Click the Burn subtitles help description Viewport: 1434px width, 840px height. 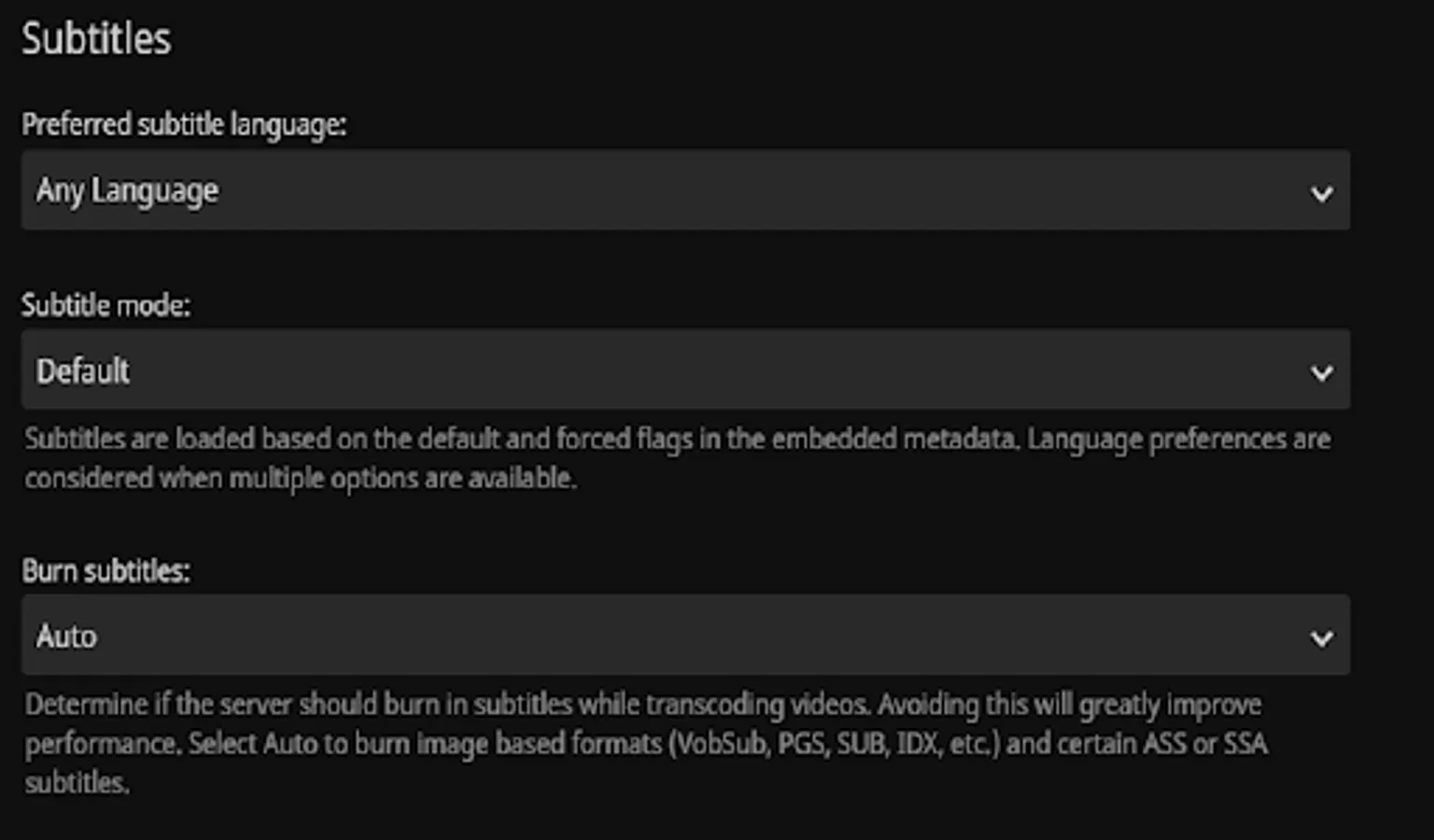click(644, 743)
